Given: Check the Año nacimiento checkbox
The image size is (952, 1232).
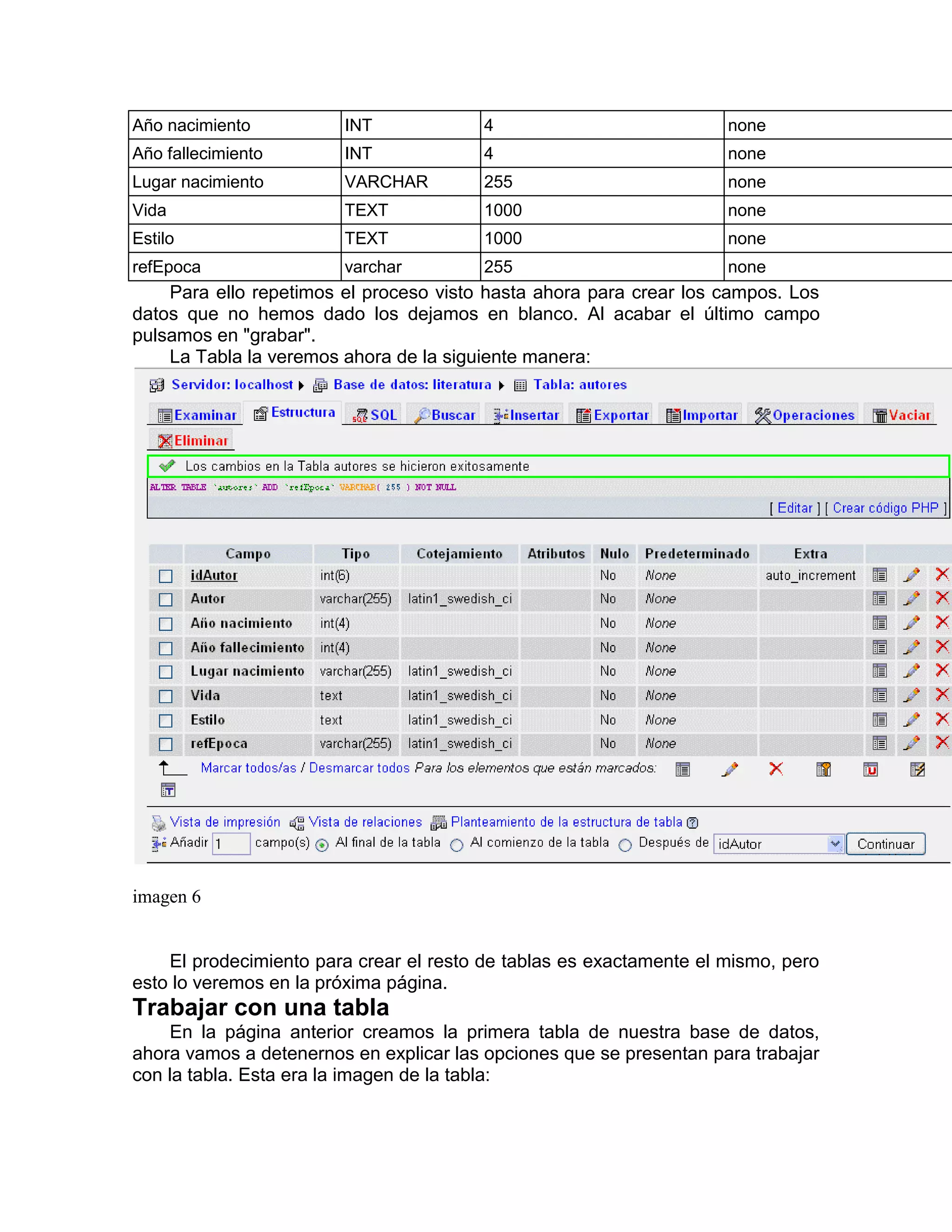Looking at the screenshot, I should coord(165,624).
